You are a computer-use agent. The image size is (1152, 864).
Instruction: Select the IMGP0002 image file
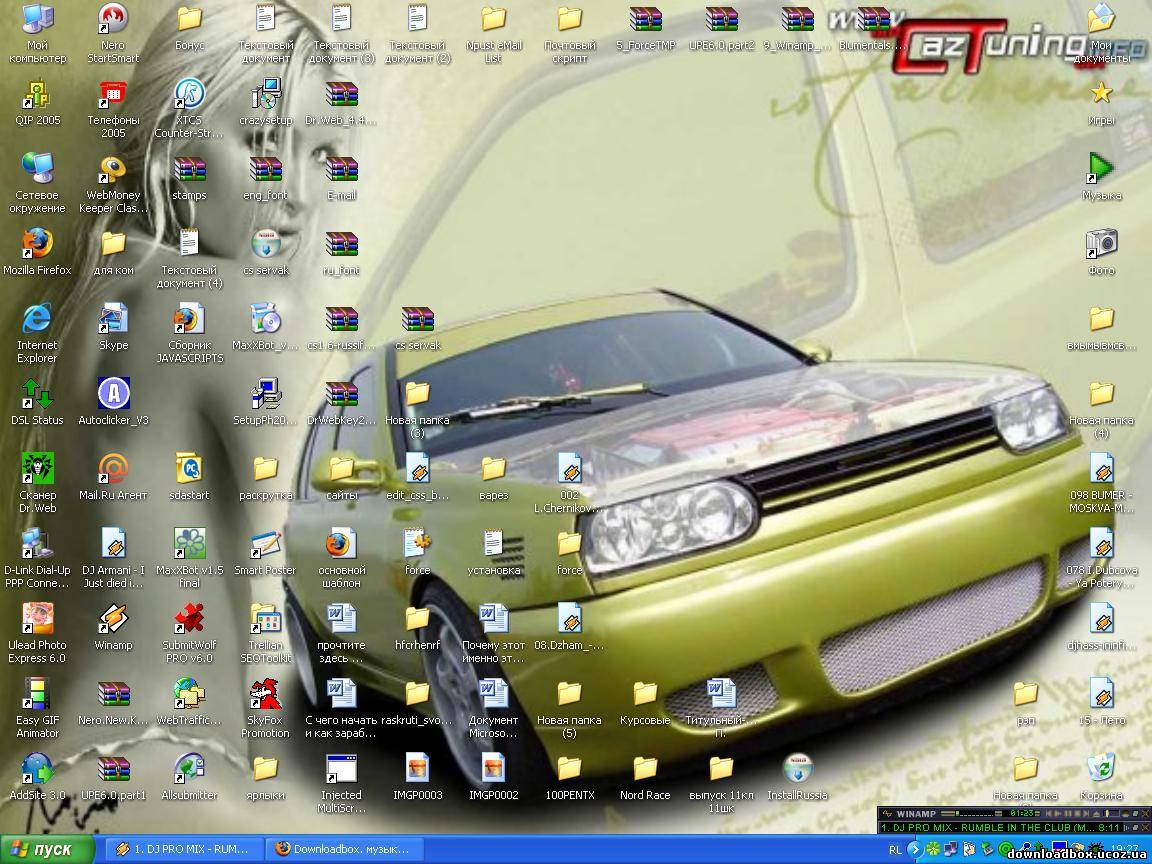493,777
